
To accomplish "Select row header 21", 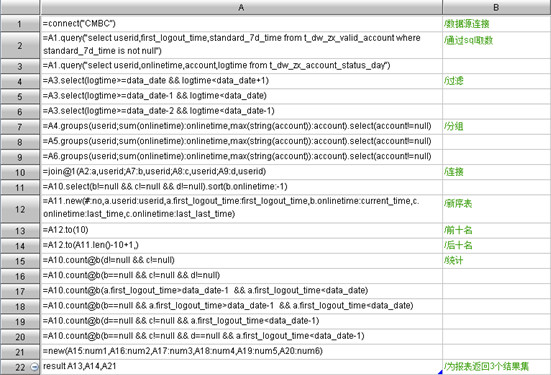I will pos(20,351).
